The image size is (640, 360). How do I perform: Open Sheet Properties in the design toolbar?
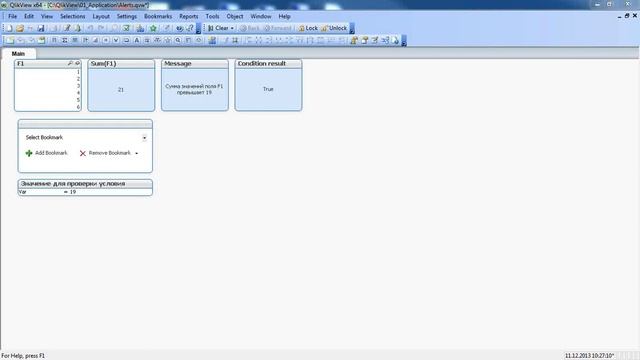[42, 40]
